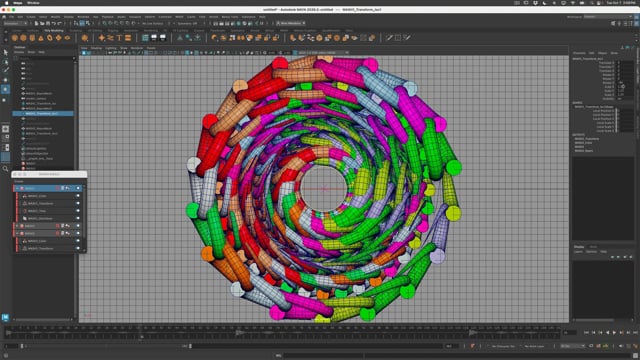Click the toolbox magnifier search icon
640x360 pixels.
point(5,169)
